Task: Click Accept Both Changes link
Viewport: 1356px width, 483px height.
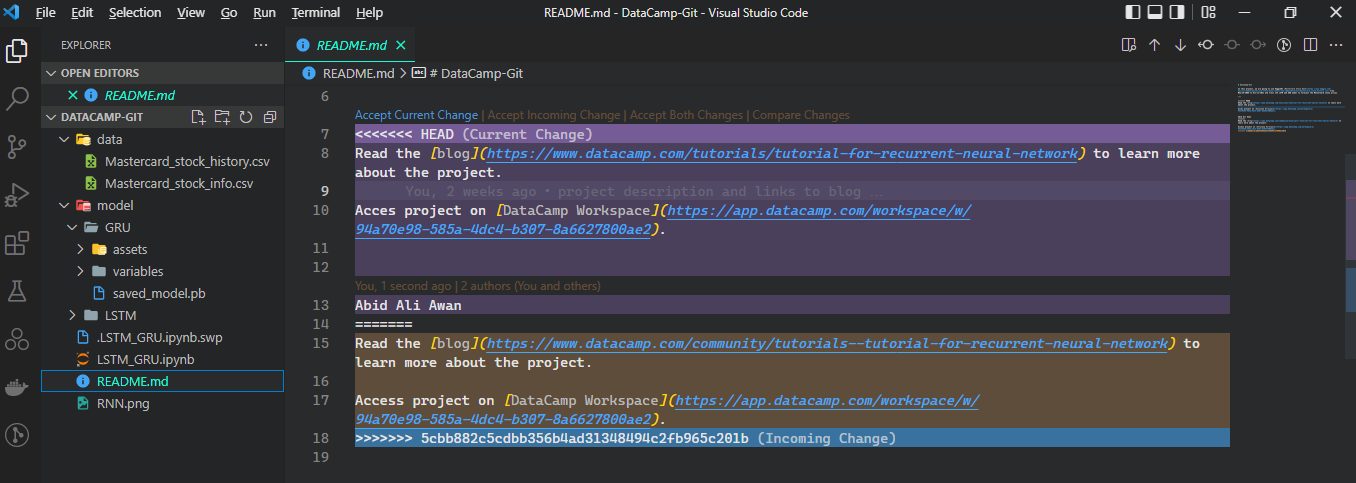Action: point(687,115)
